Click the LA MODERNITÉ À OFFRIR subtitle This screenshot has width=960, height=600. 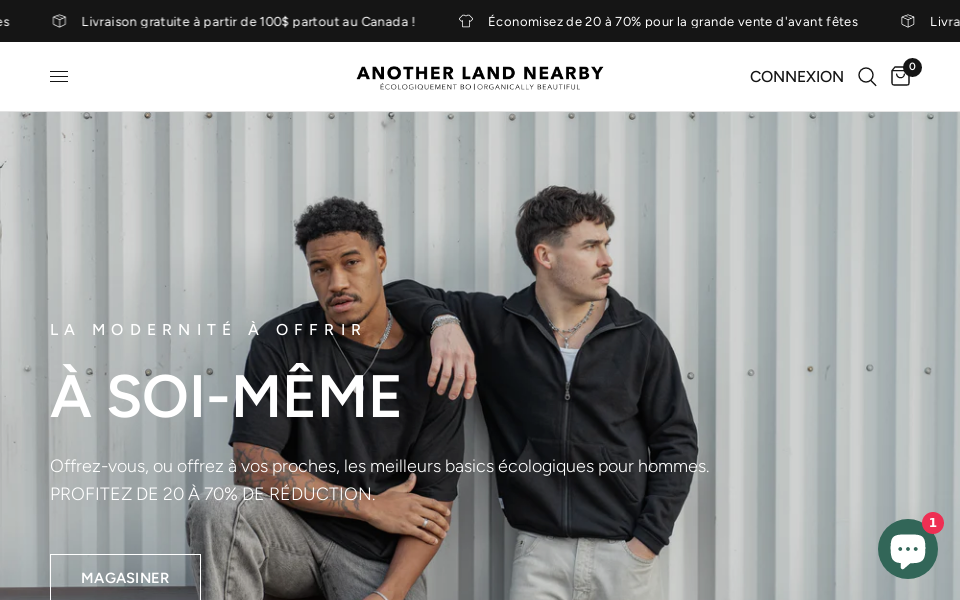(x=207, y=329)
